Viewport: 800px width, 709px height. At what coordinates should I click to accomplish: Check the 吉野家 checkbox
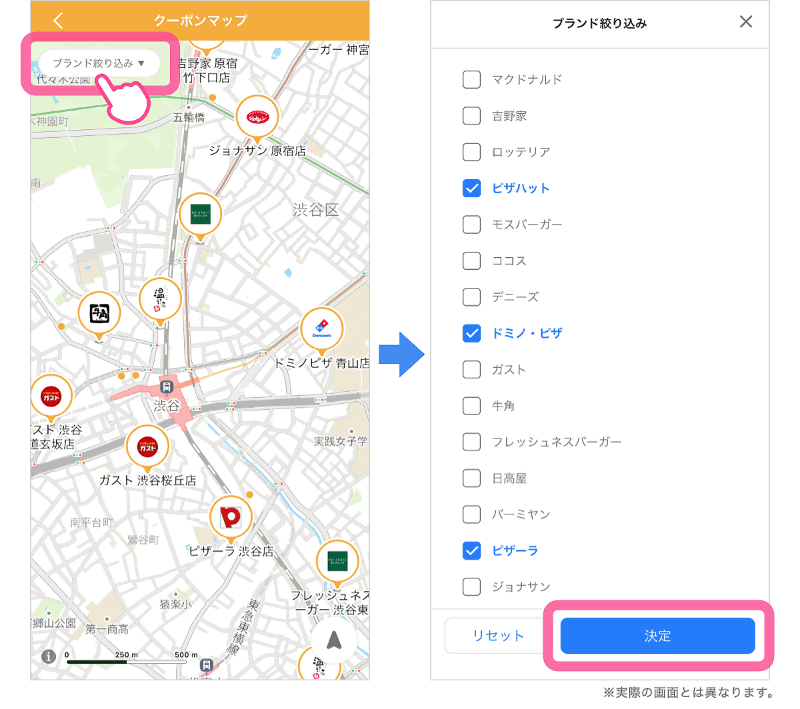[x=471, y=116]
